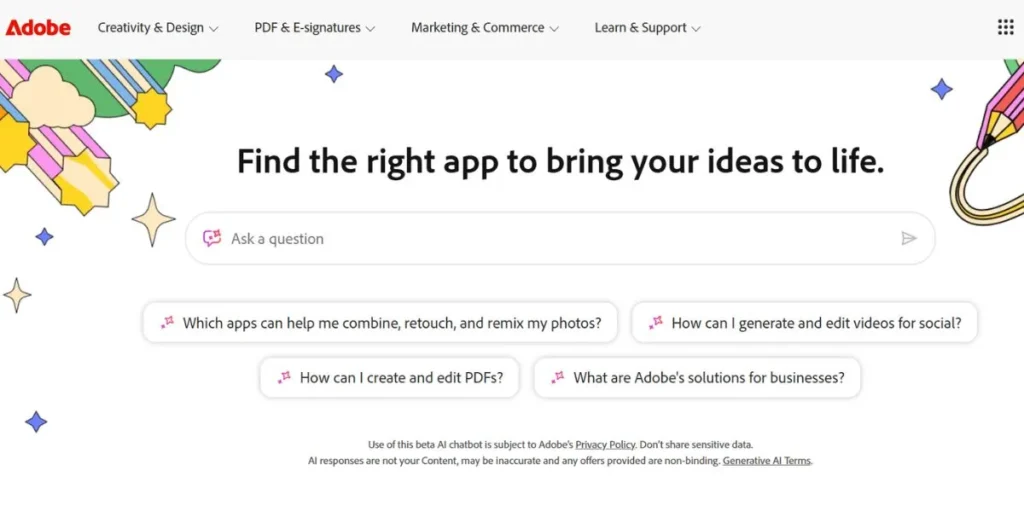Select "How can I create and edit PDFs?"
1024x512 pixels.
401,378
